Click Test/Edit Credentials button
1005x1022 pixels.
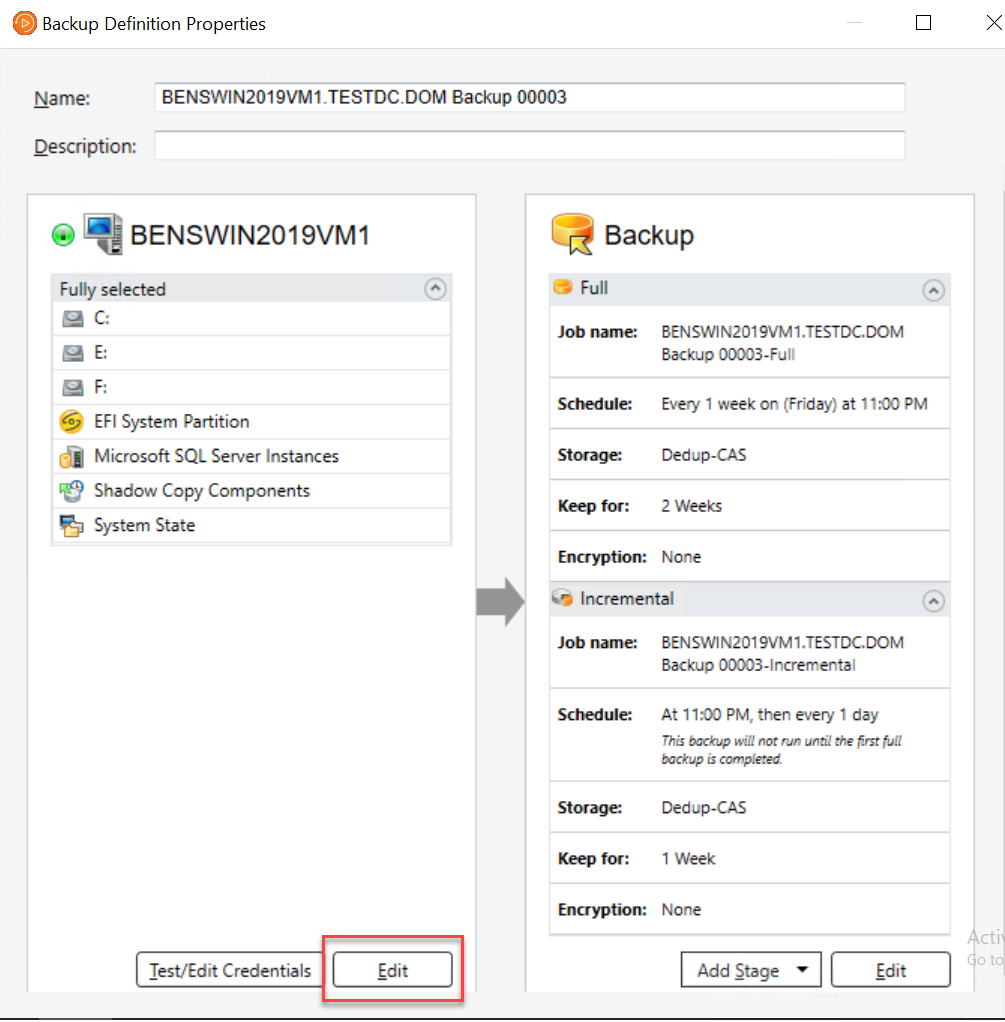pos(230,970)
